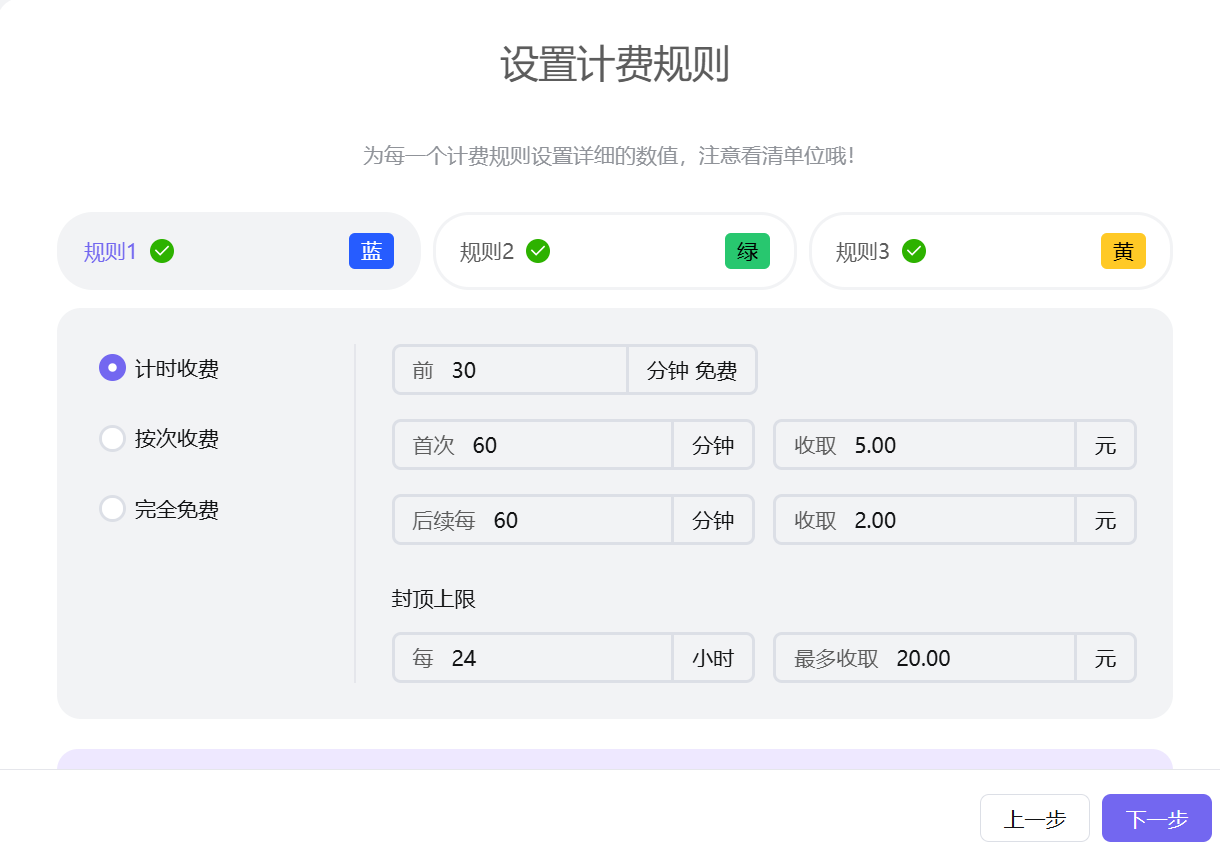Image resolution: width=1220 pixels, height=852 pixels.
Task: Click the green checkmark on 规则3 tab
Action: 913,251
